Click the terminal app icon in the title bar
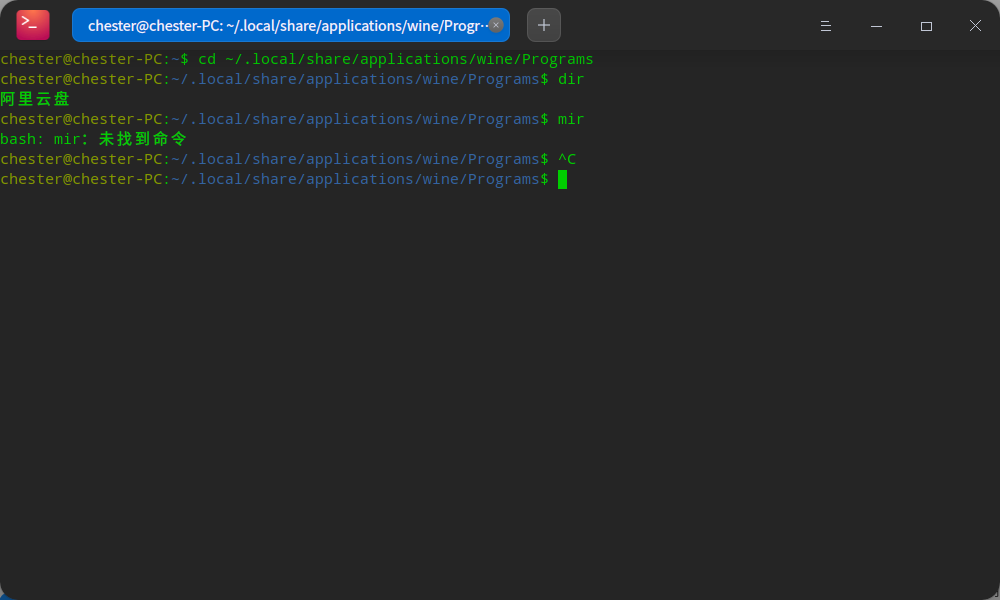Image resolution: width=1000 pixels, height=600 pixels. (32, 25)
